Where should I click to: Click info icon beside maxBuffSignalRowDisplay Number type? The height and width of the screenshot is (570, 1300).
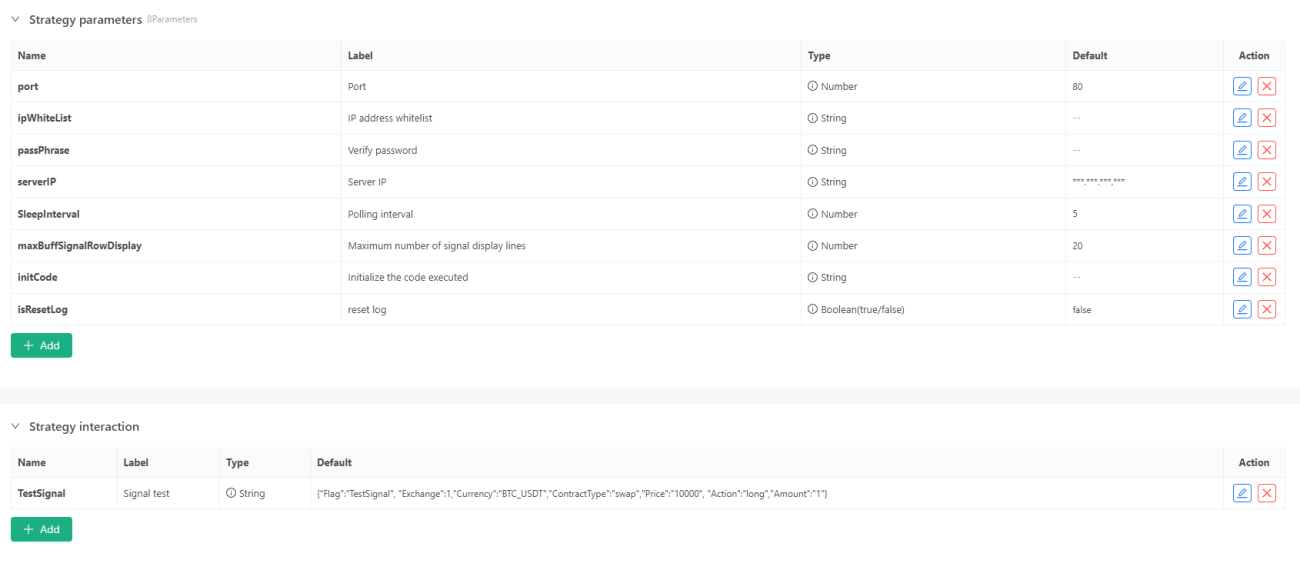pos(813,246)
